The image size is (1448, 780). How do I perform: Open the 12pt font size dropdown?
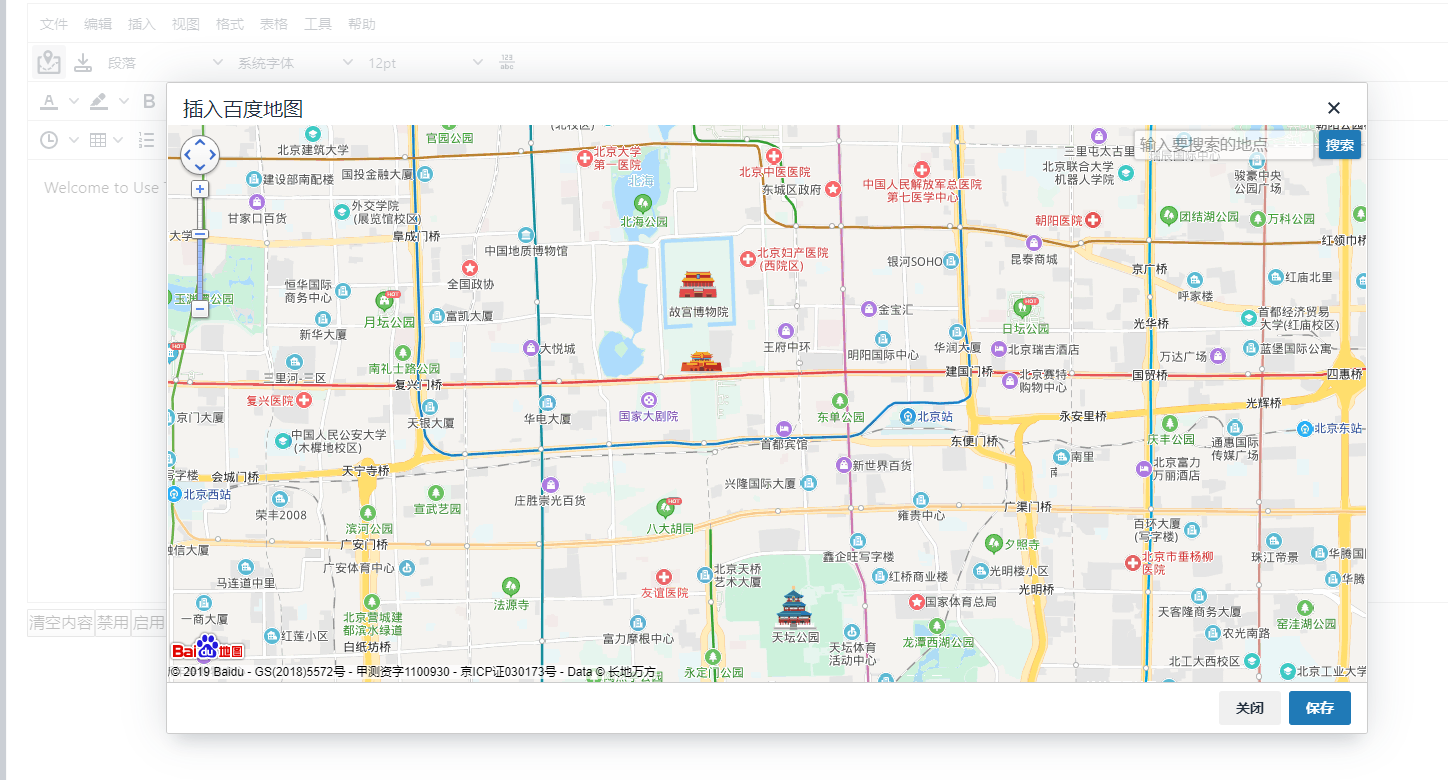pos(420,62)
